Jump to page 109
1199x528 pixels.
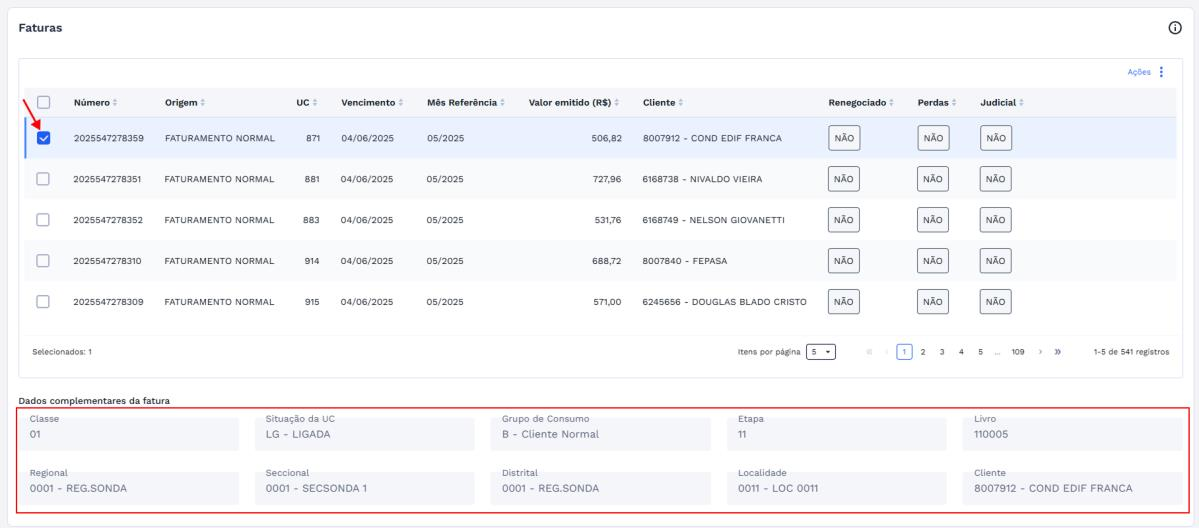[x=1018, y=352]
